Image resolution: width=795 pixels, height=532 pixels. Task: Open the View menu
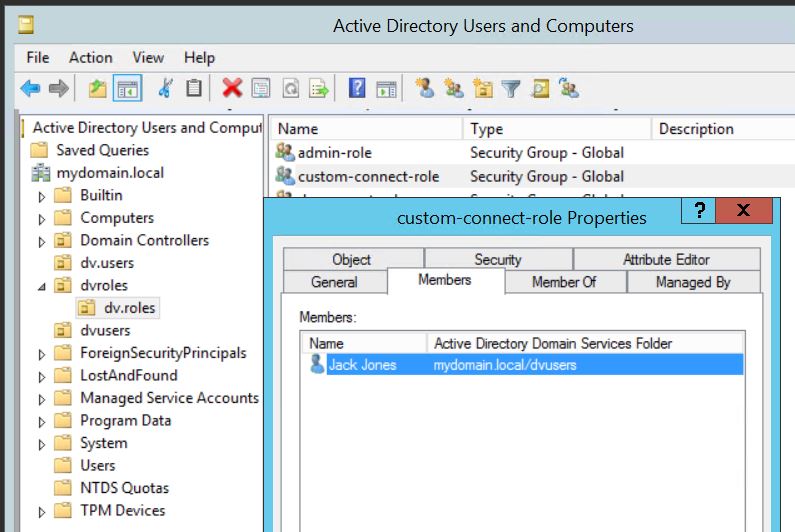(x=148, y=58)
